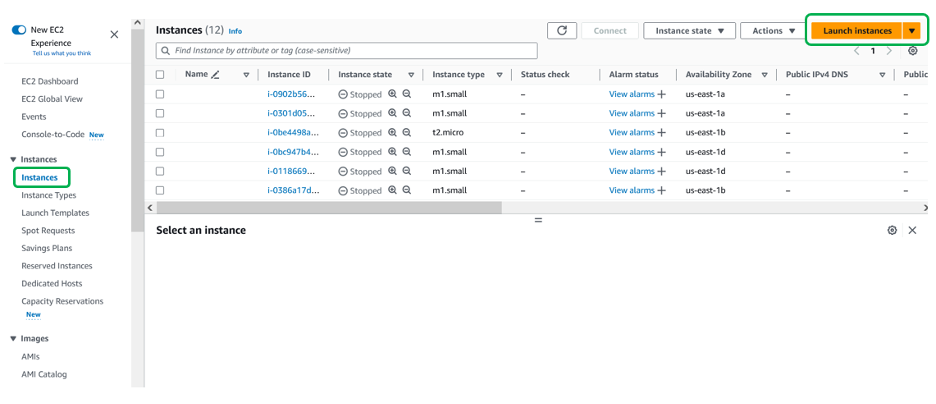Image resolution: width=936 pixels, height=404 pixels.
Task: Click the Connect button
Action: [x=610, y=31]
